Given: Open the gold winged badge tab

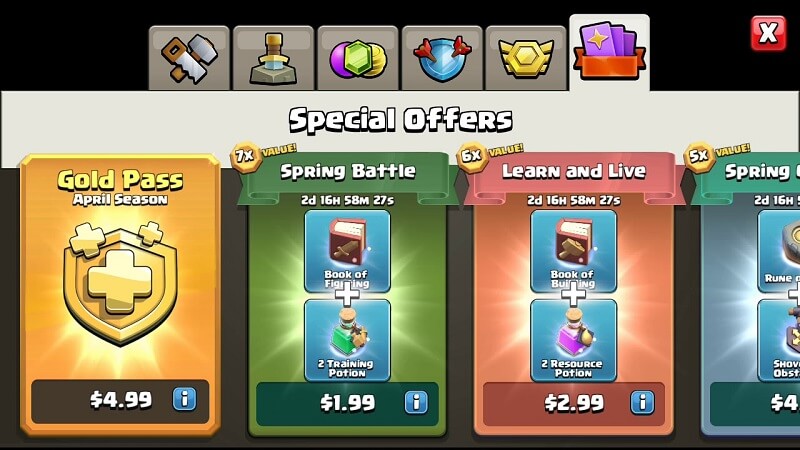Looking at the screenshot, I should 526,58.
